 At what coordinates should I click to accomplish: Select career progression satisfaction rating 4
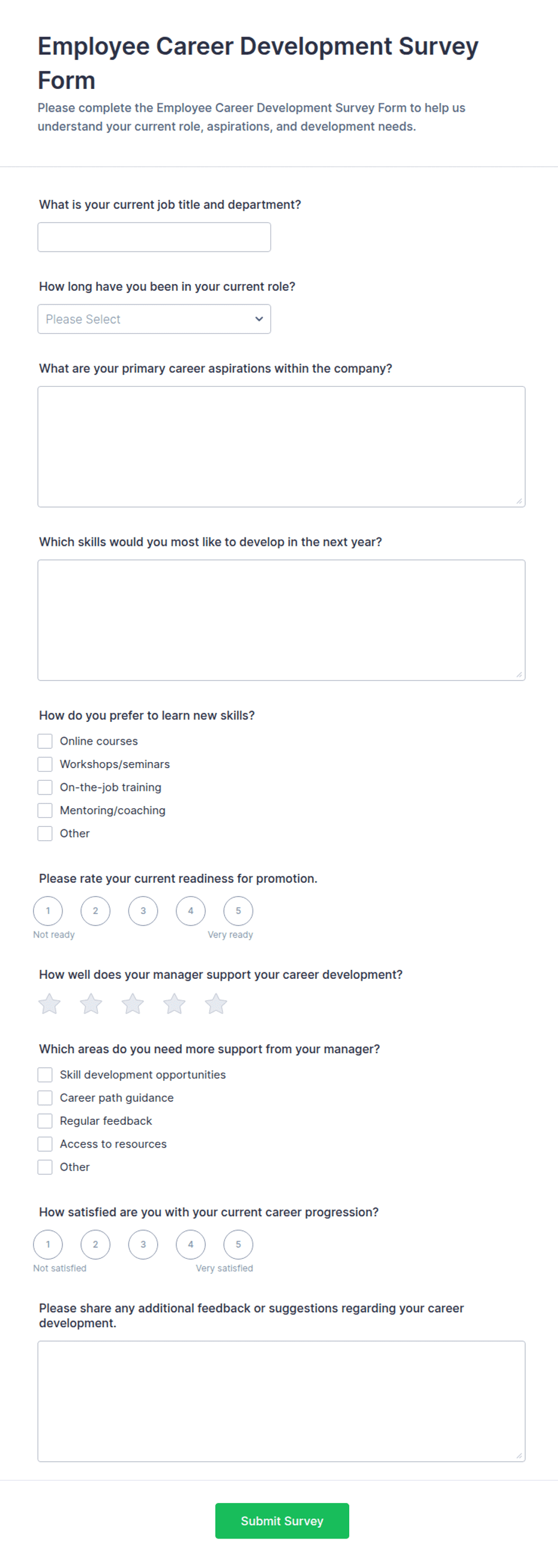point(191,1244)
